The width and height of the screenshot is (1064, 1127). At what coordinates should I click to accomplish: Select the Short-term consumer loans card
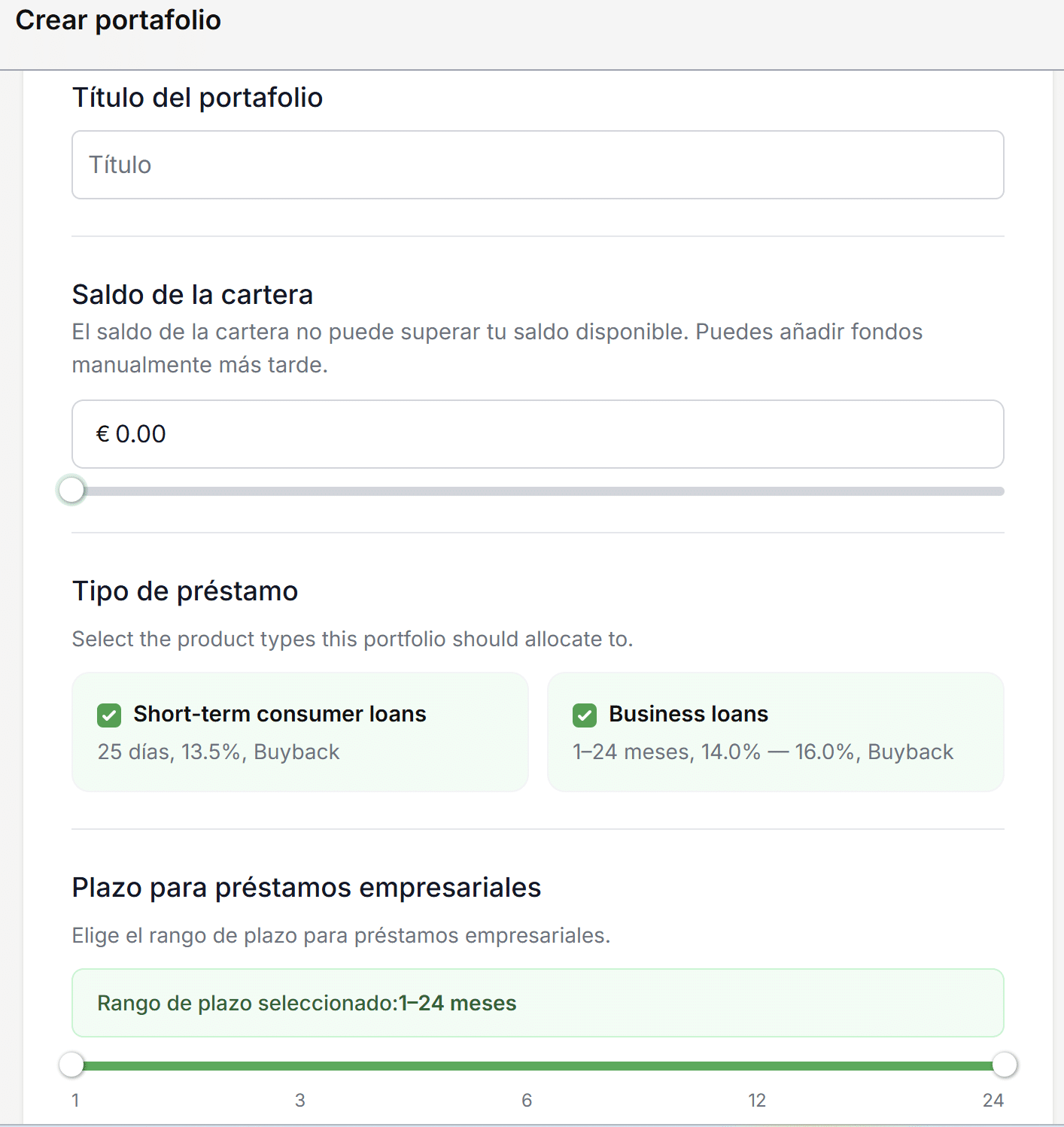(300, 732)
